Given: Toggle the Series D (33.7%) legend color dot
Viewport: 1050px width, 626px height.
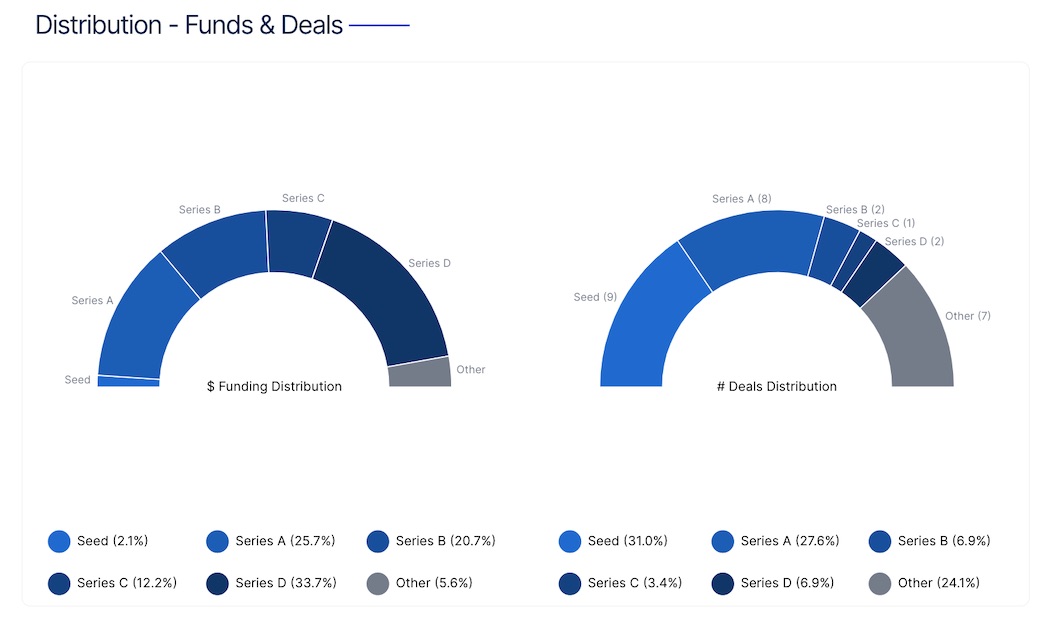Looking at the screenshot, I should coord(218,583).
